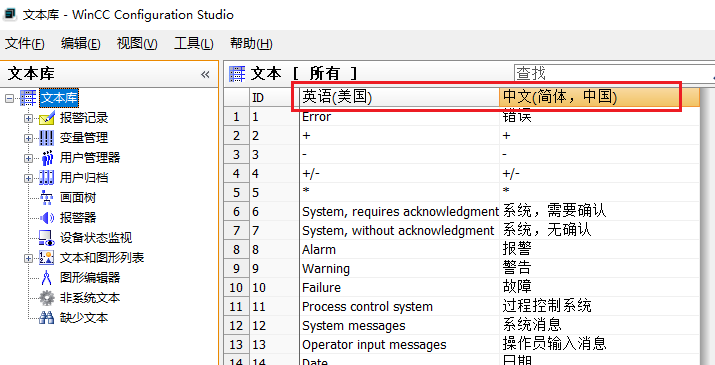Screen dimensions: 715x365
Task: Click the ID column header
Action: click(274, 98)
